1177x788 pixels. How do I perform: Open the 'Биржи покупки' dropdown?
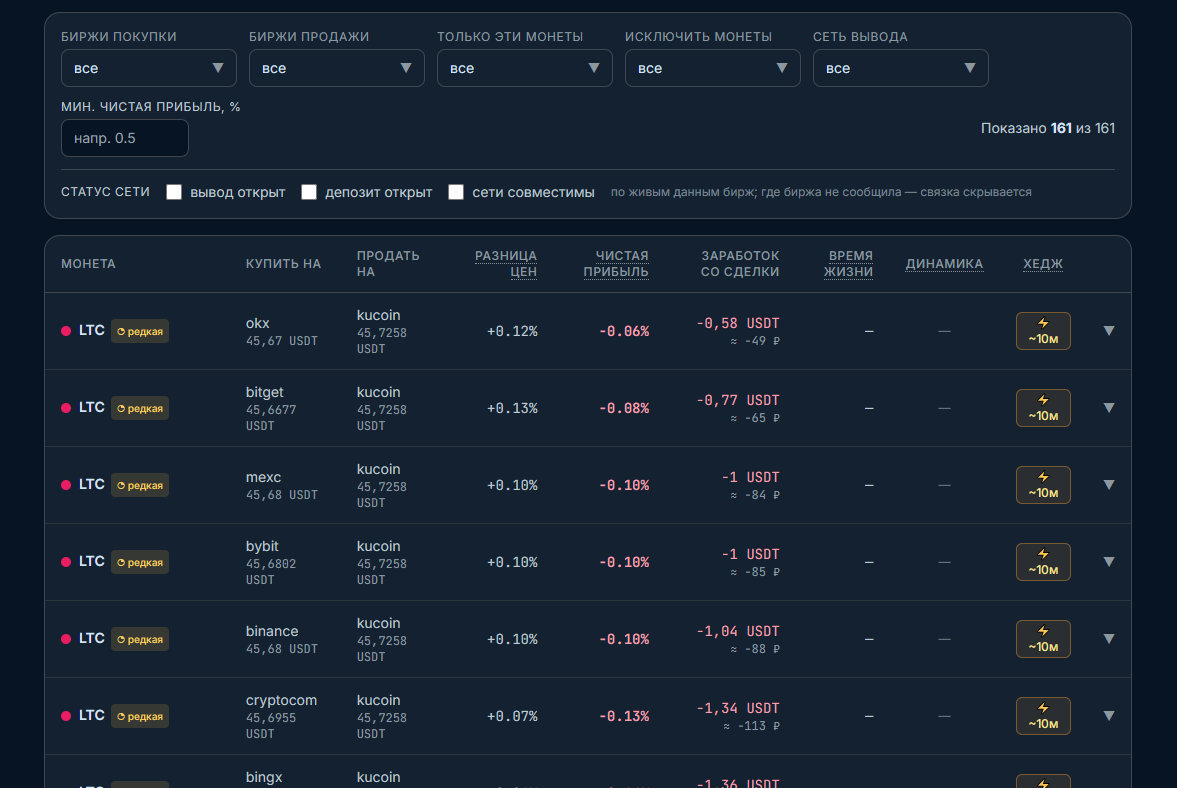pos(149,68)
